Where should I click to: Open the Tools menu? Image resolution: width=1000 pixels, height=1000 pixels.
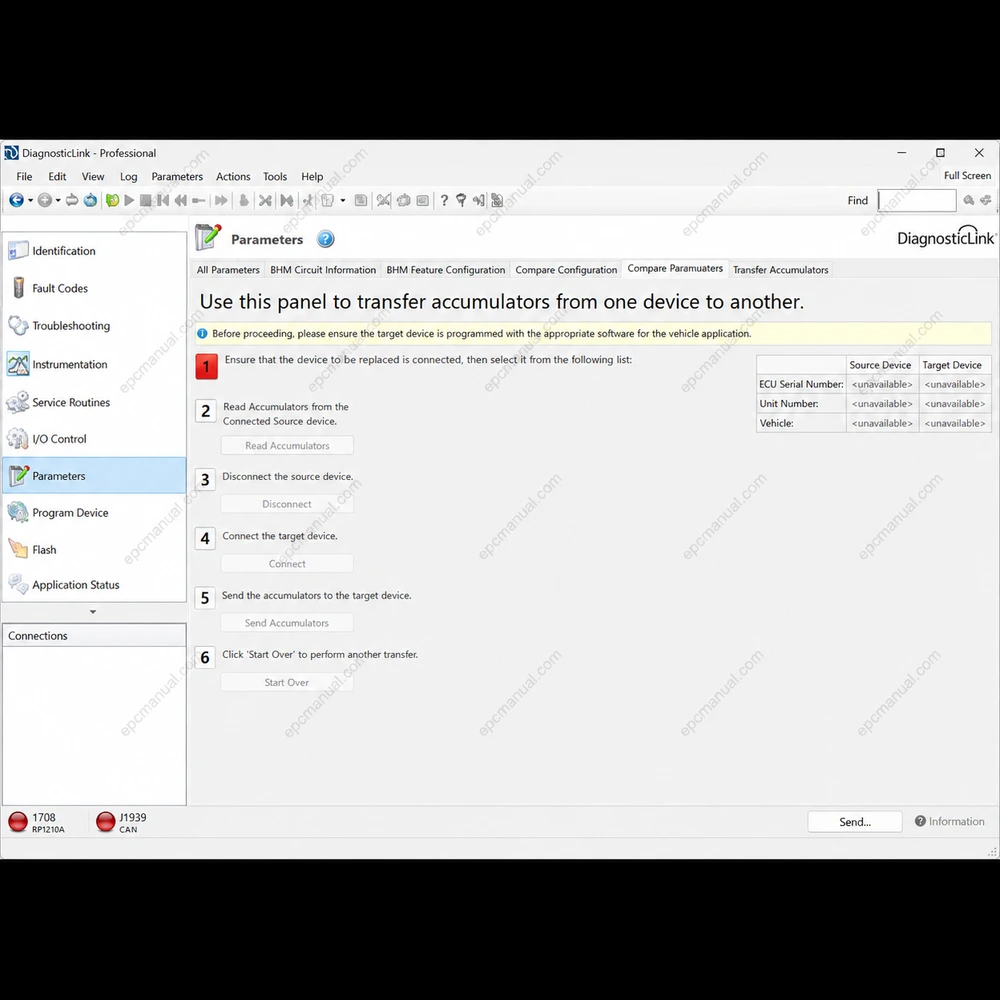275,177
